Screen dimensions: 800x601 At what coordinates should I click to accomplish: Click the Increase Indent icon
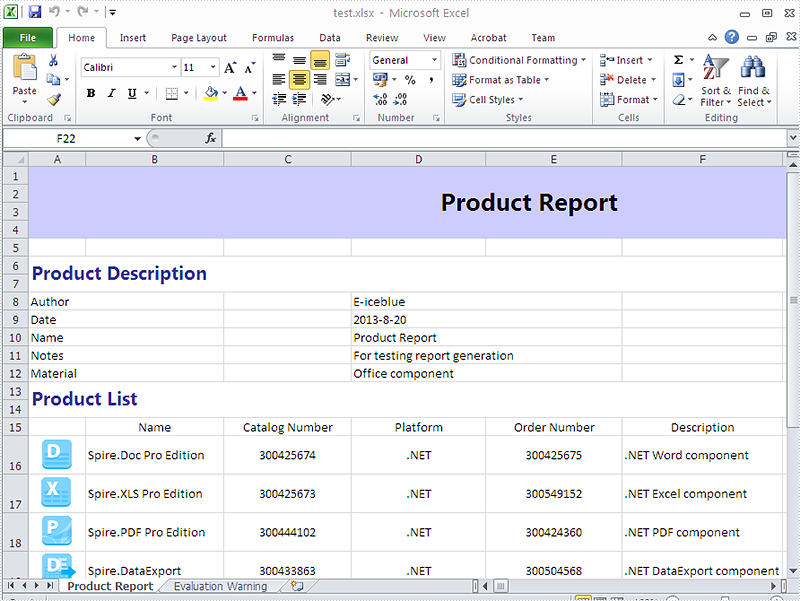[x=299, y=99]
